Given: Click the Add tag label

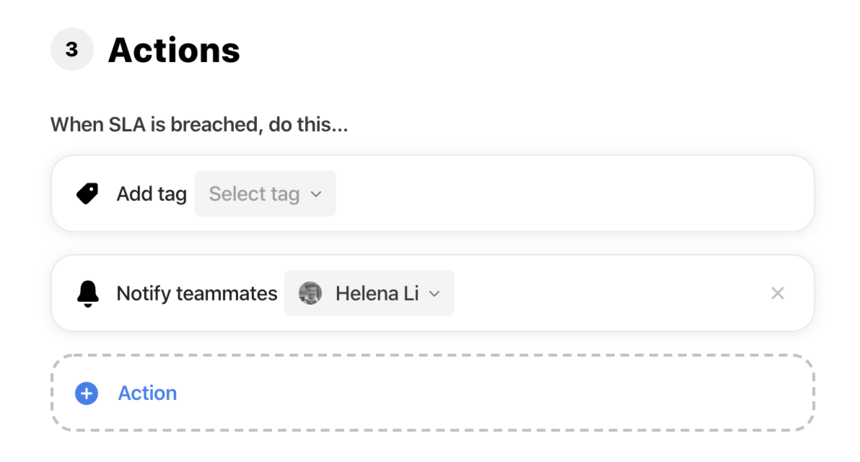Looking at the screenshot, I should (x=151, y=194).
